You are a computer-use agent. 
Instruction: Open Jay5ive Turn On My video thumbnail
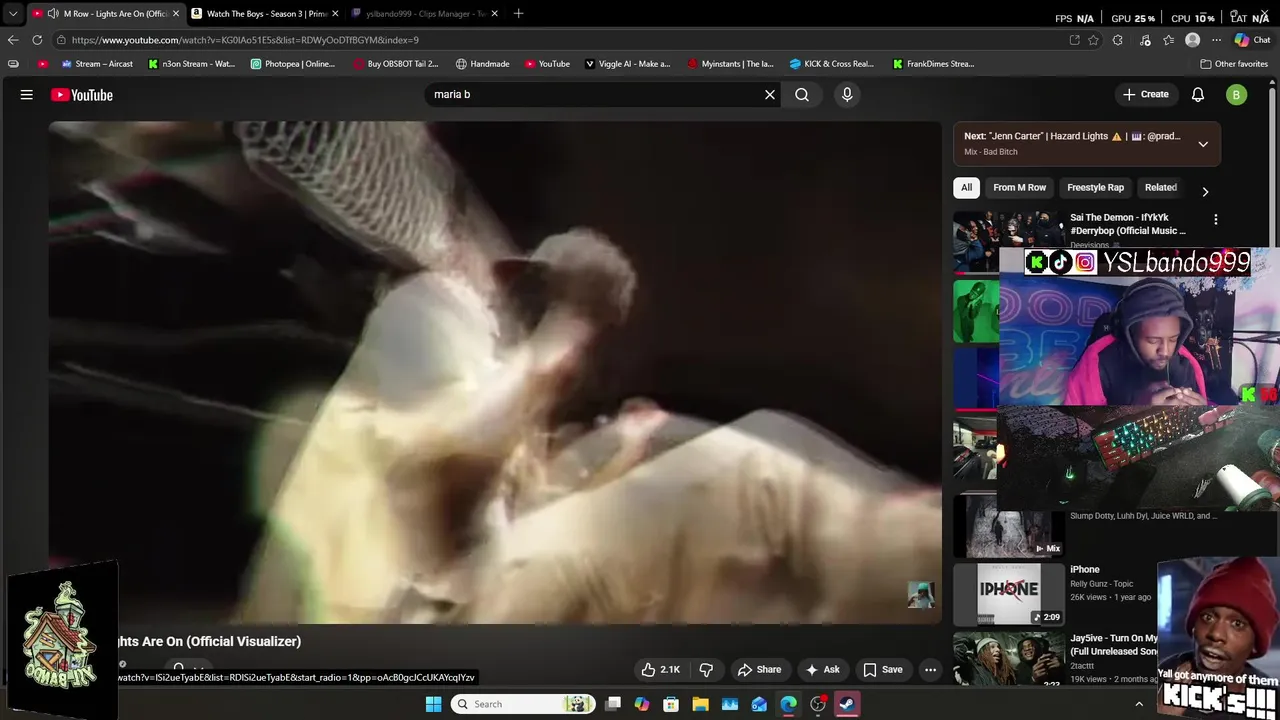click(x=1008, y=660)
